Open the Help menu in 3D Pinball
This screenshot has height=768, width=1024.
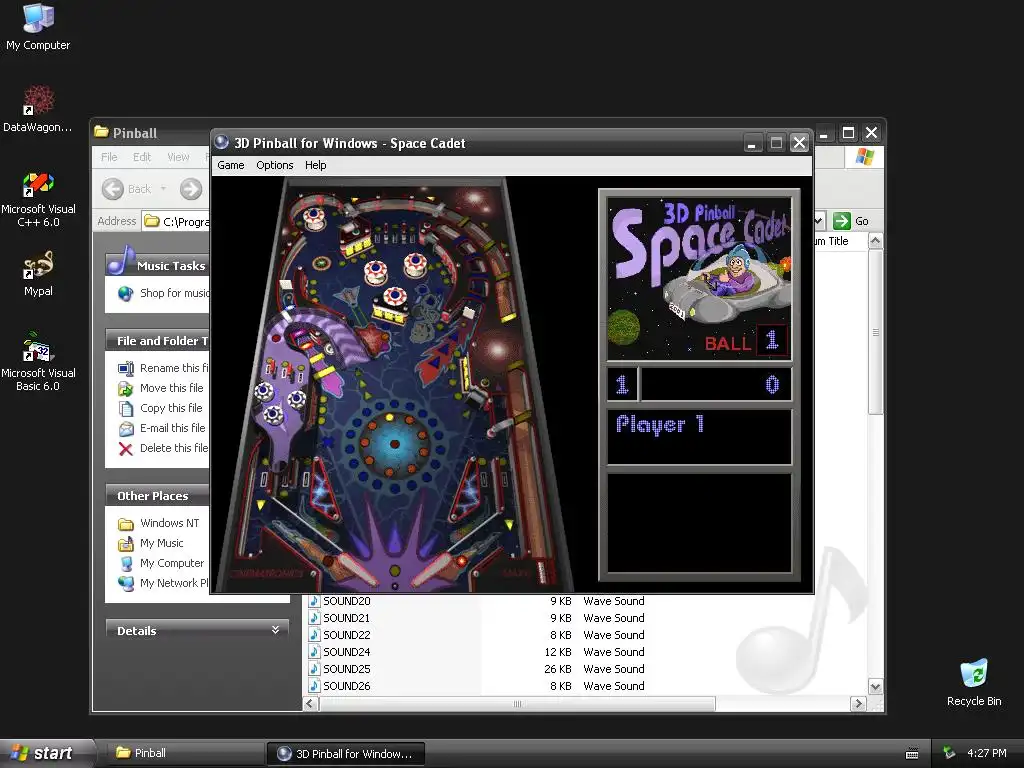click(315, 165)
